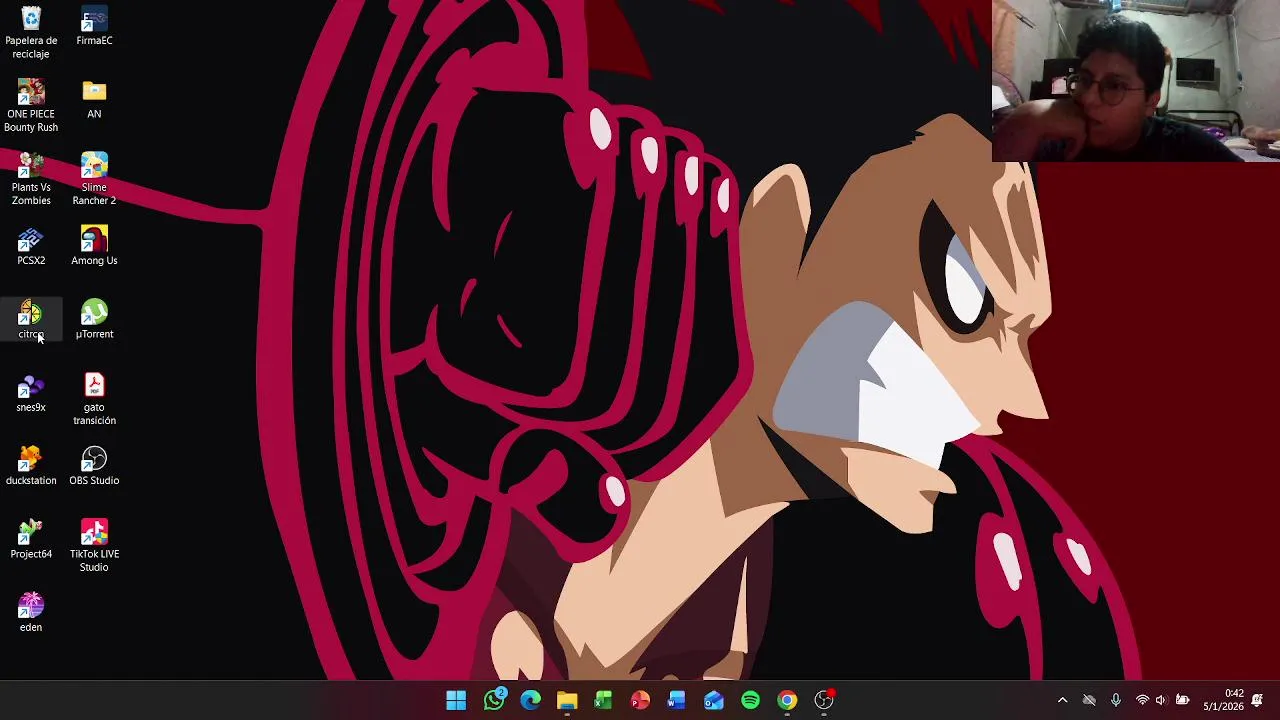
Task: Select the FirmaEC desktop shortcut
Action: click(x=94, y=26)
